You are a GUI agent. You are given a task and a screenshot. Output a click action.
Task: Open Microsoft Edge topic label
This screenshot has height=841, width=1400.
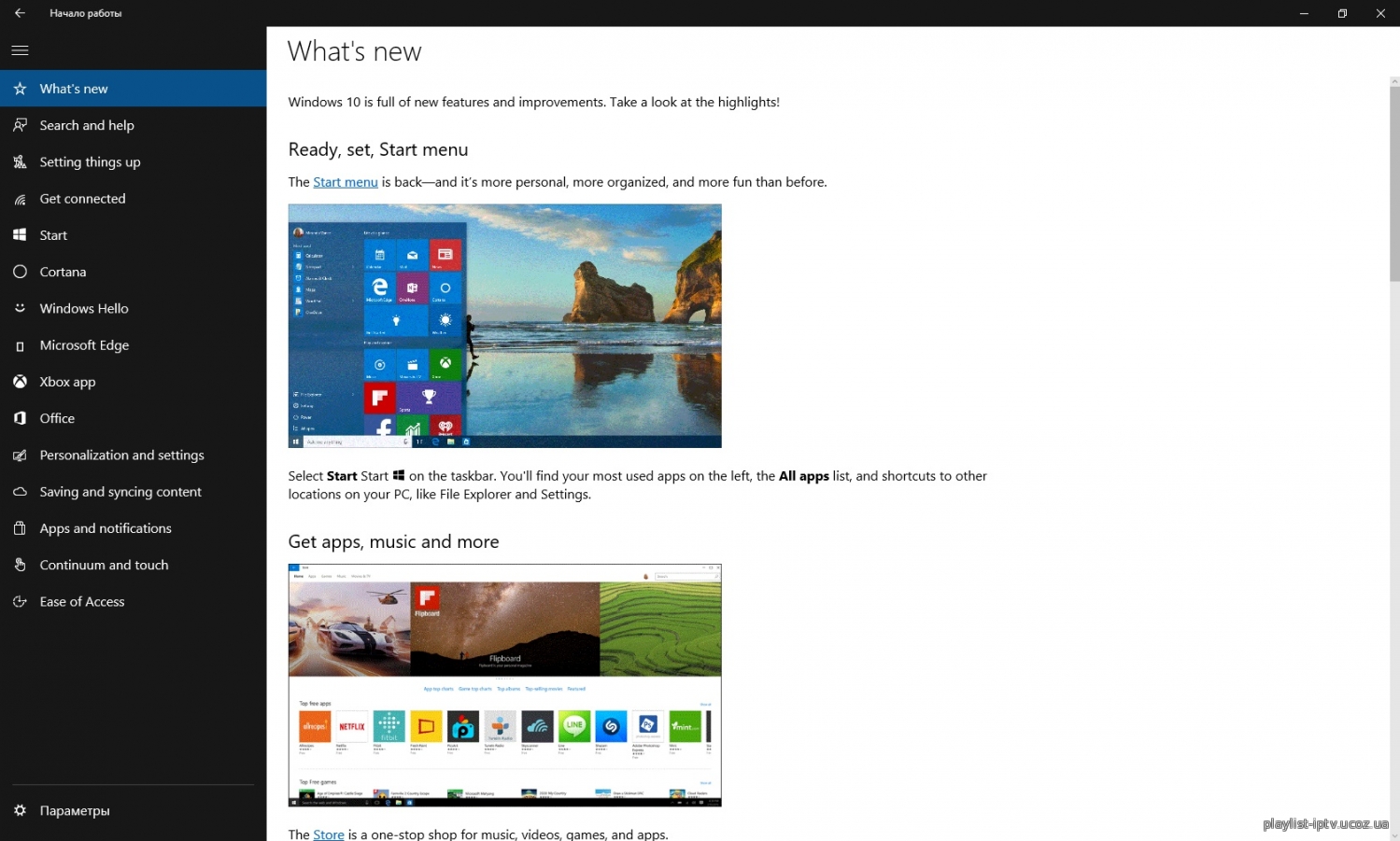click(x=84, y=345)
